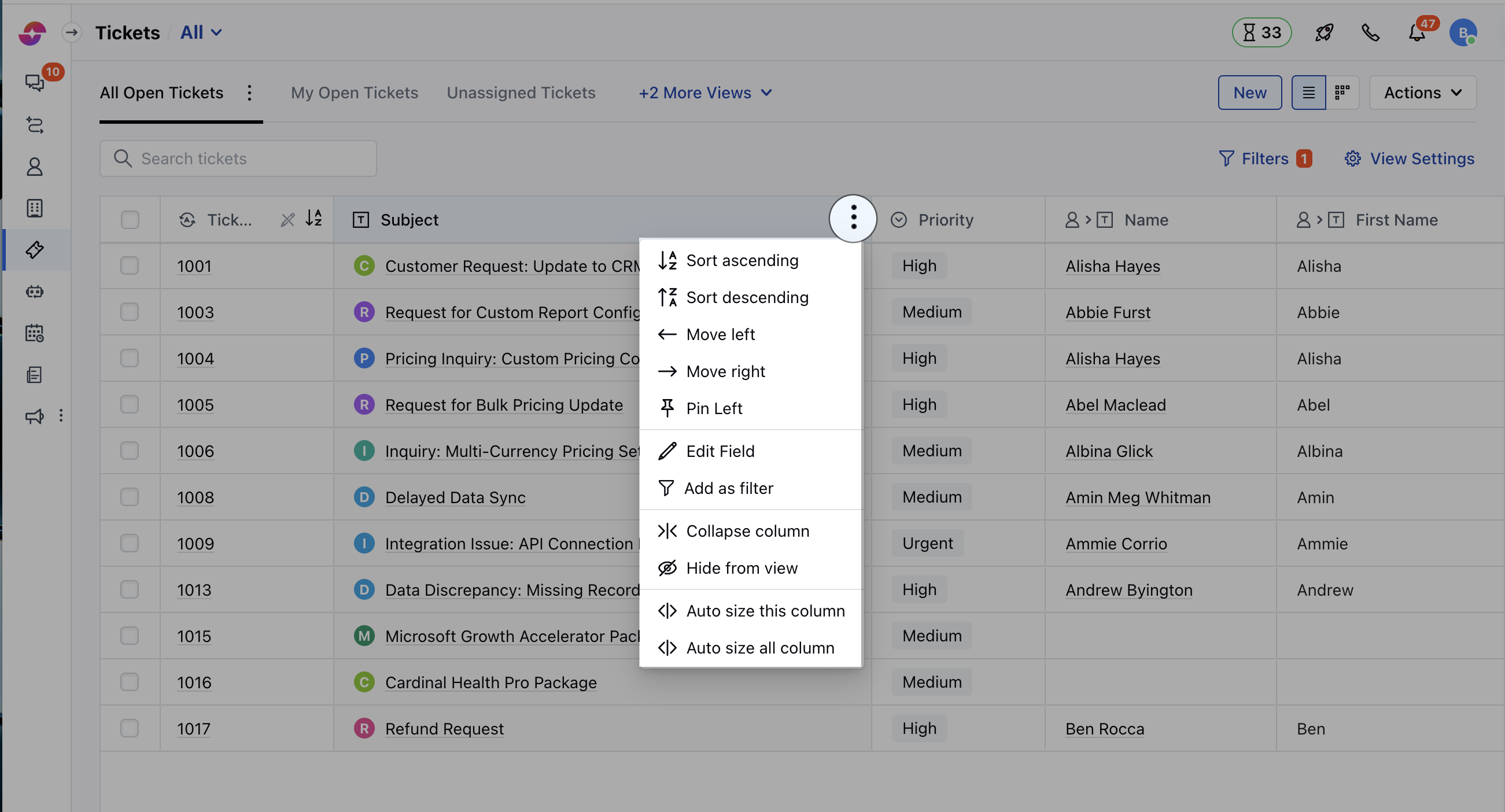Launch the rocket icon in the top bar

(1323, 33)
